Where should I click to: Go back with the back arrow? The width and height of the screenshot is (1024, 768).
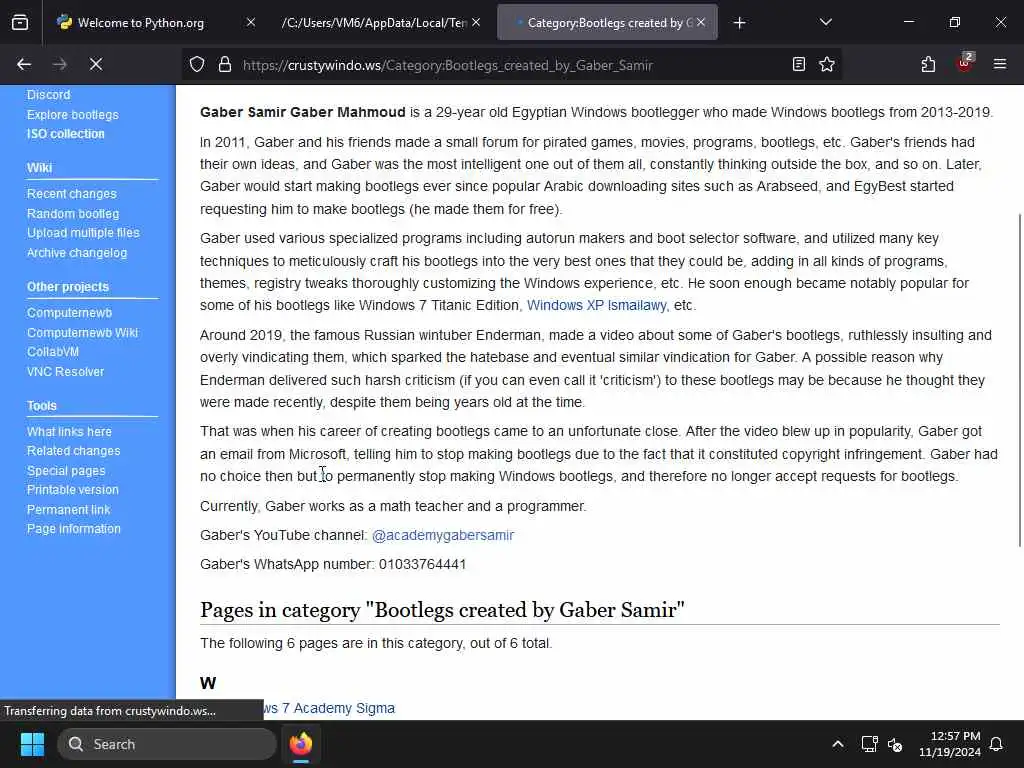pos(24,64)
